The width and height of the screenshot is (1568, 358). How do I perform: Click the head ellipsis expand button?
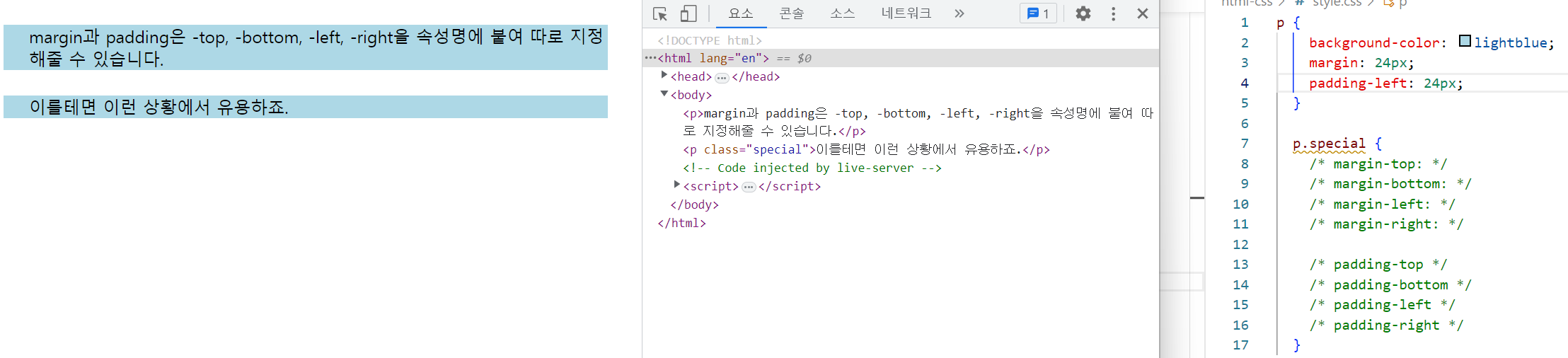(722, 77)
